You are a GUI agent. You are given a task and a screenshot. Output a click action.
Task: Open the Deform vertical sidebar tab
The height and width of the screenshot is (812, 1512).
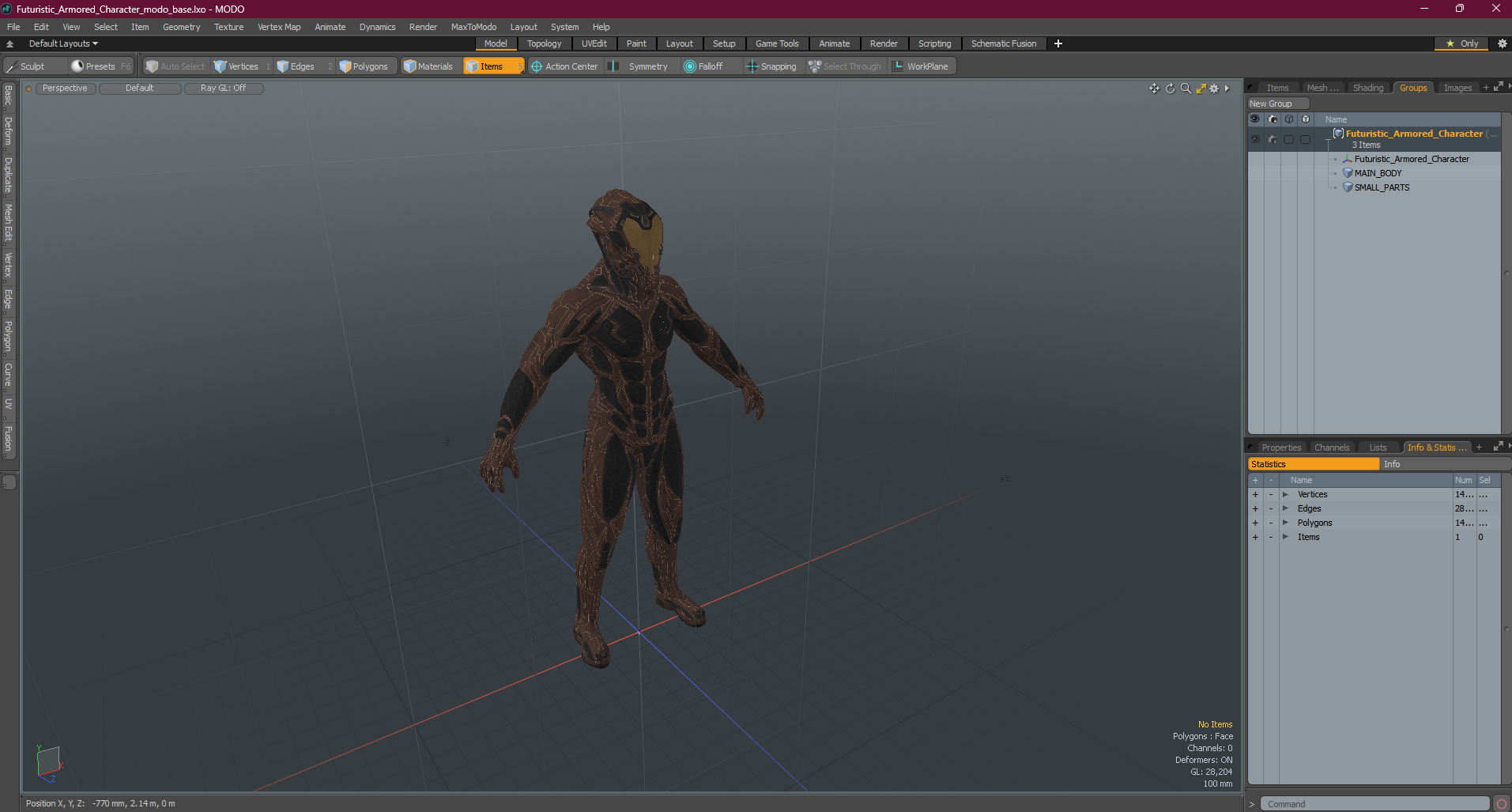pos(9,131)
